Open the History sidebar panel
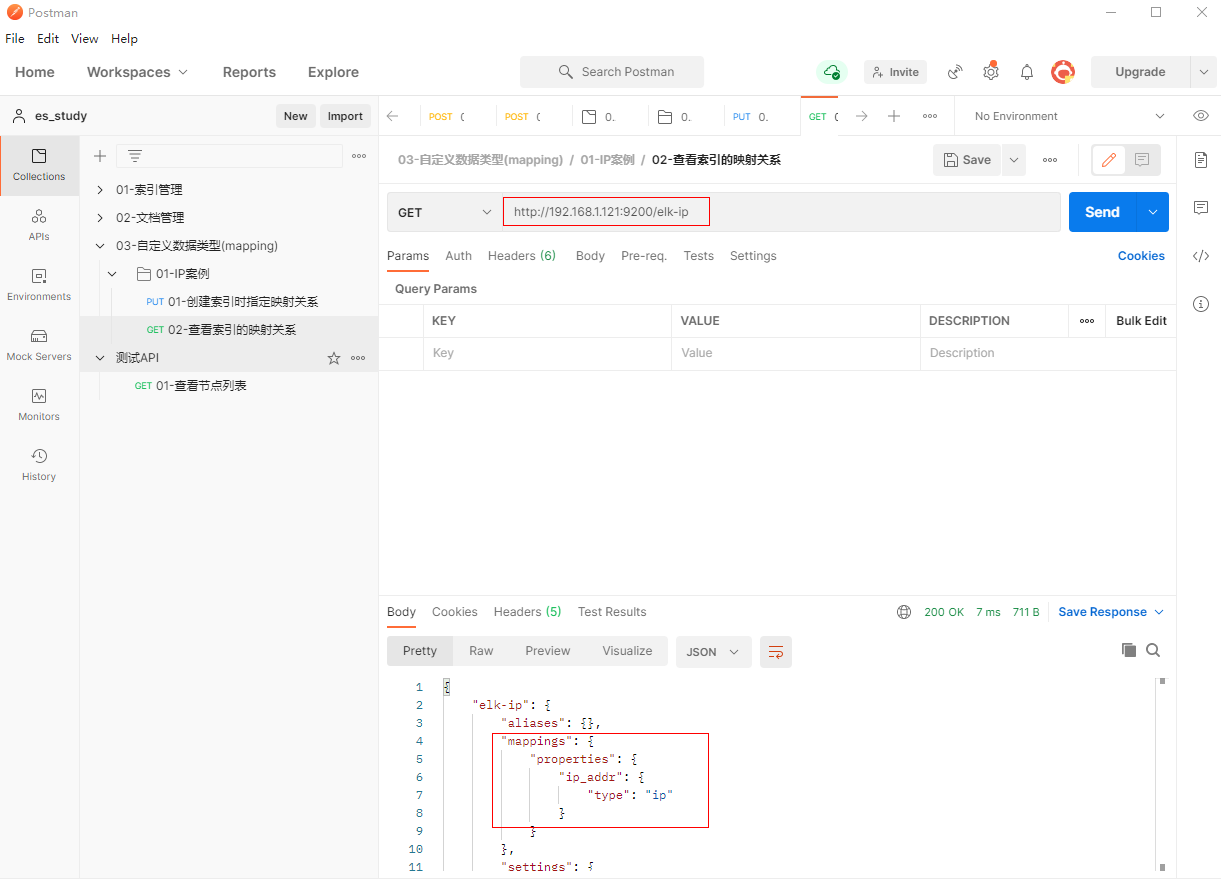This screenshot has height=880, width=1221. pyautogui.click(x=39, y=464)
